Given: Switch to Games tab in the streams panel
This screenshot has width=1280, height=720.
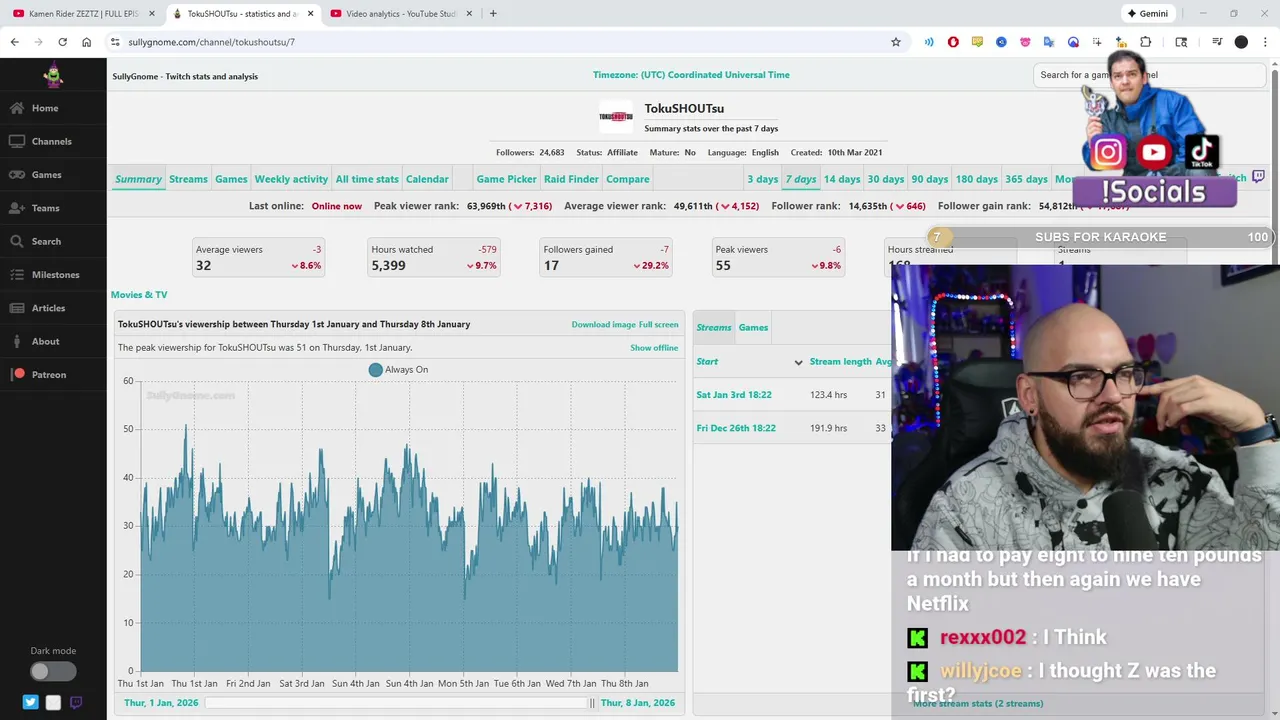Looking at the screenshot, I should (753, 327).
